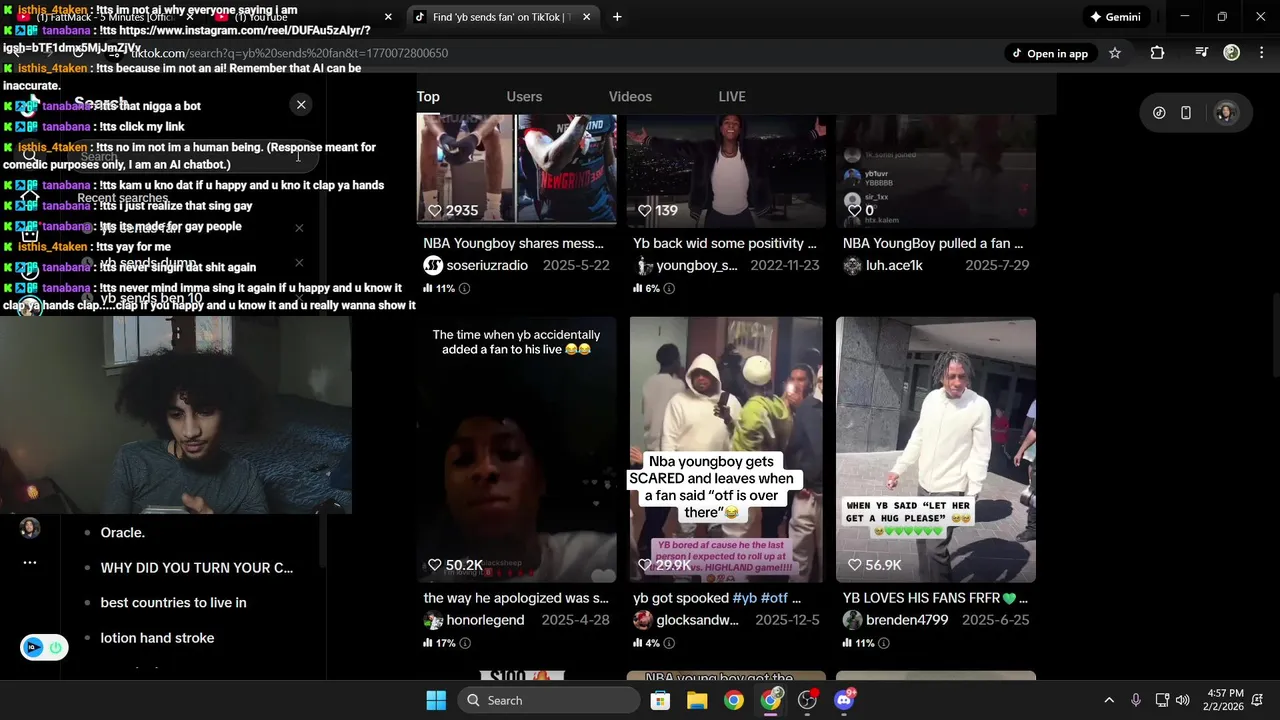Open the clock showing 4:57 PM

point(1226,701)
